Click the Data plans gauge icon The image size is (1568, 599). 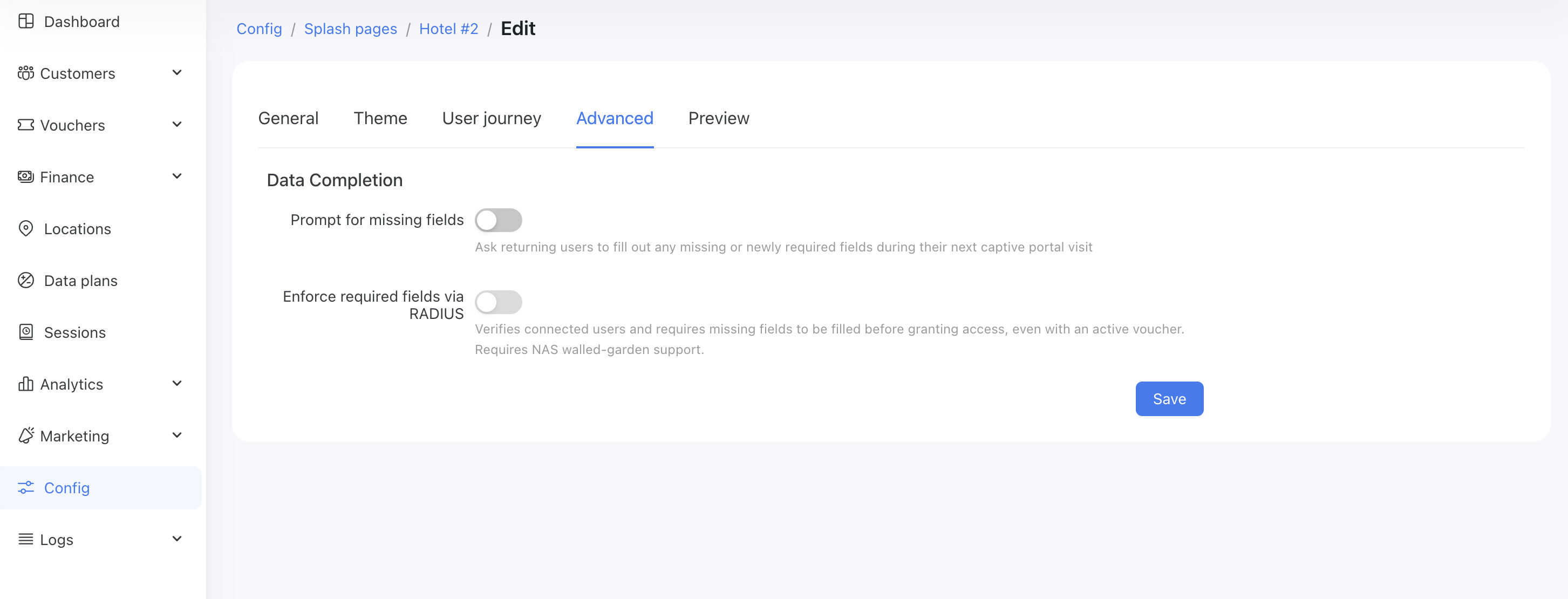click(25, 280)
